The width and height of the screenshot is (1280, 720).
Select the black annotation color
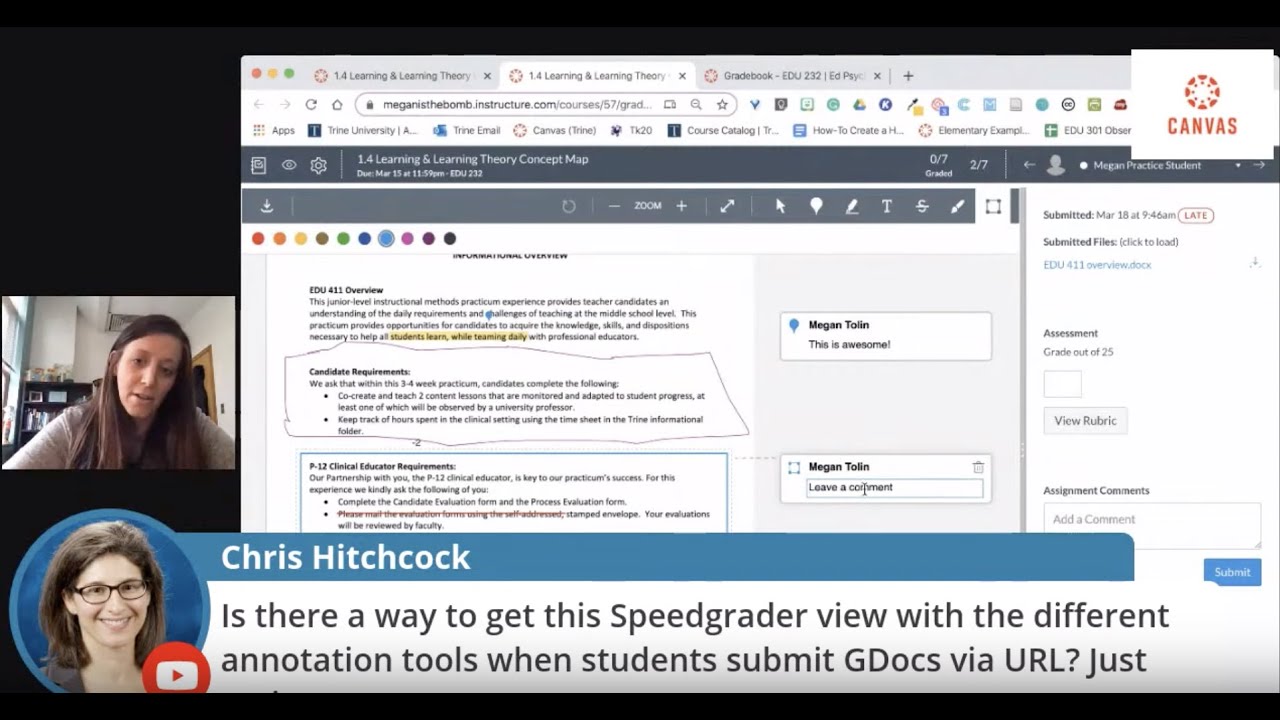[449, 238]
